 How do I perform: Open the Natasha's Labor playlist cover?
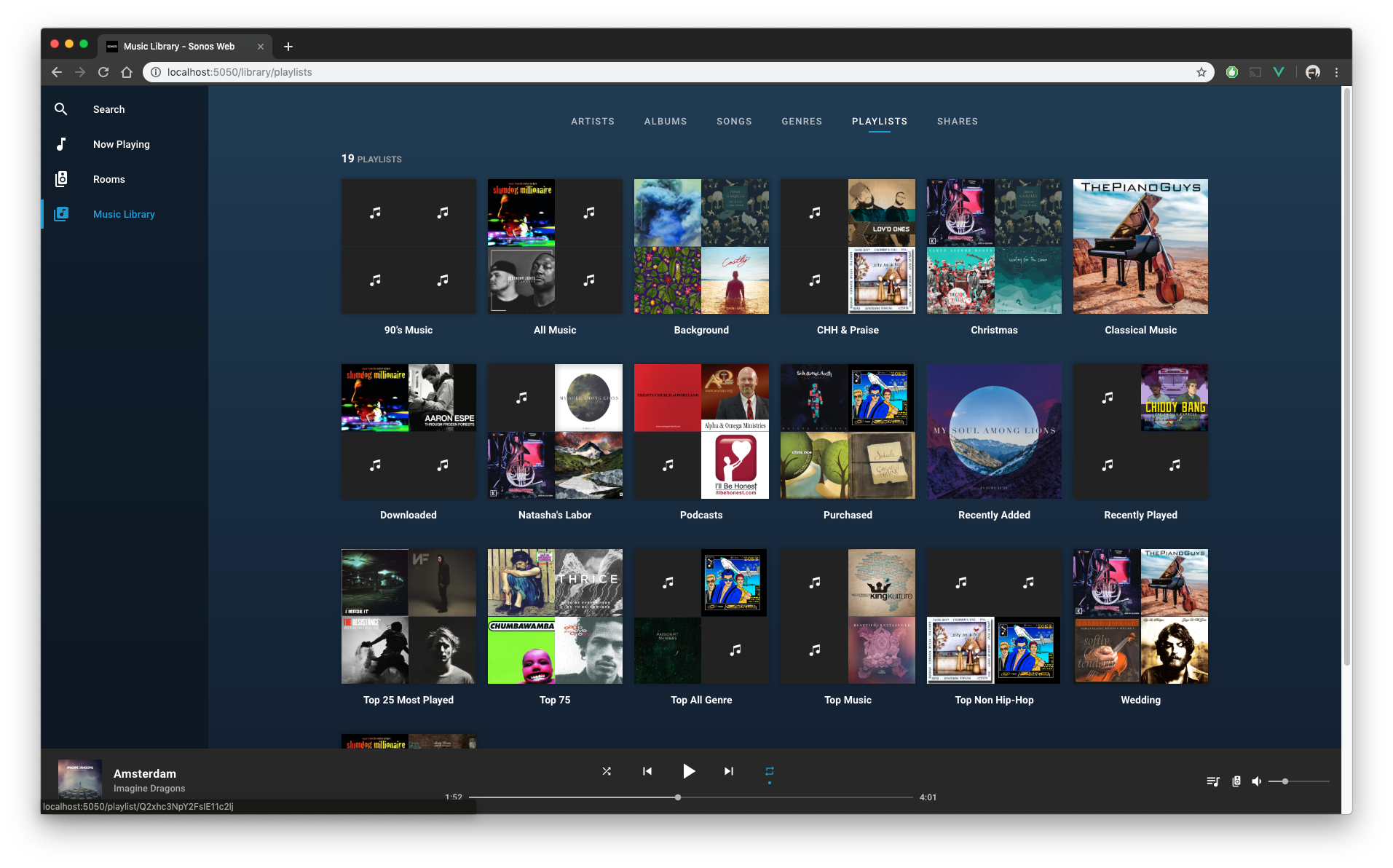[555, 431]
